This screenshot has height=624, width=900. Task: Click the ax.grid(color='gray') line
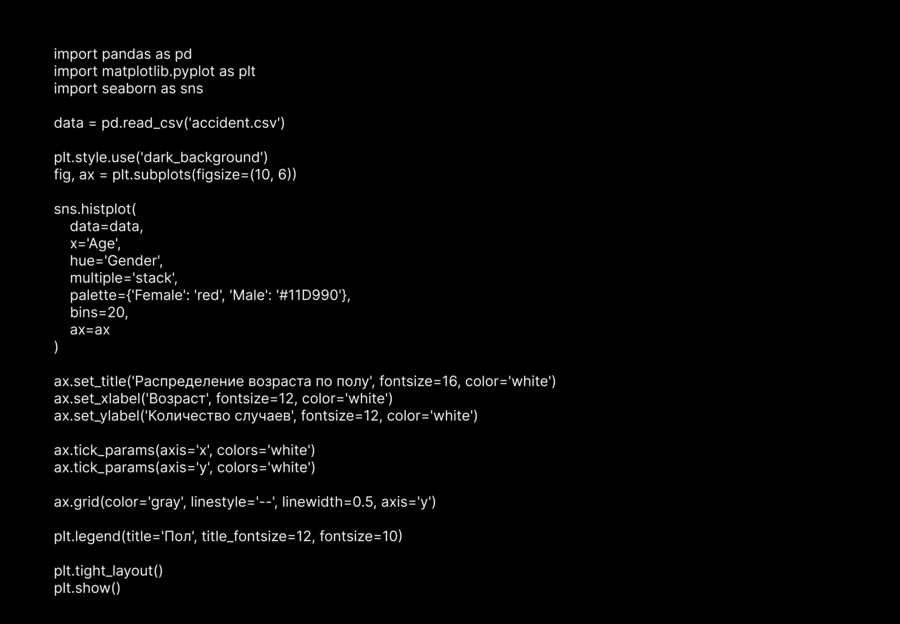(244, 502)
